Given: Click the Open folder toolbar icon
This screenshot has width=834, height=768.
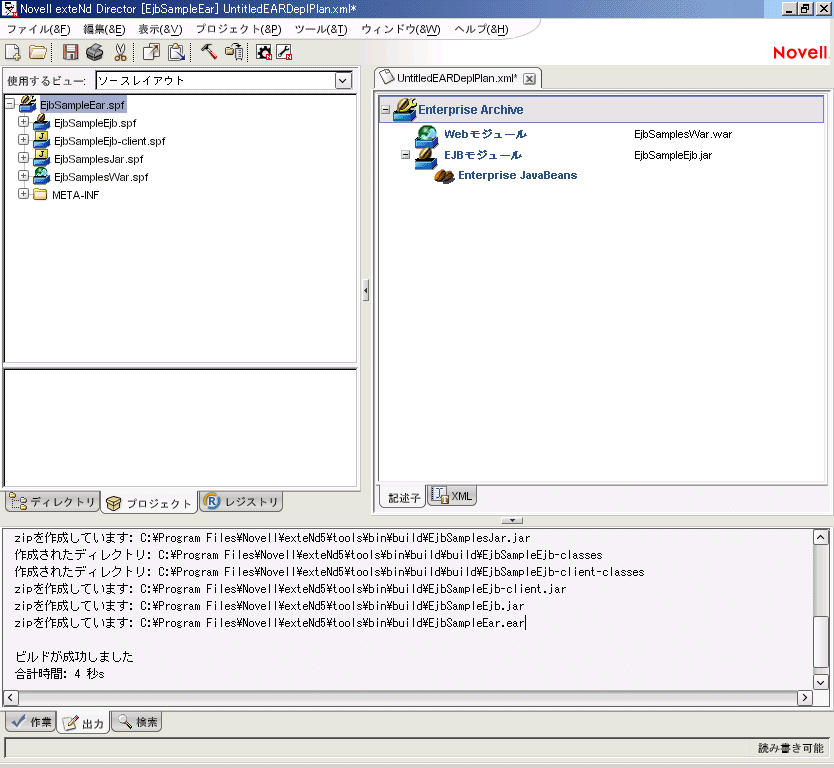Looking at the screenshot, I should 38,52.
